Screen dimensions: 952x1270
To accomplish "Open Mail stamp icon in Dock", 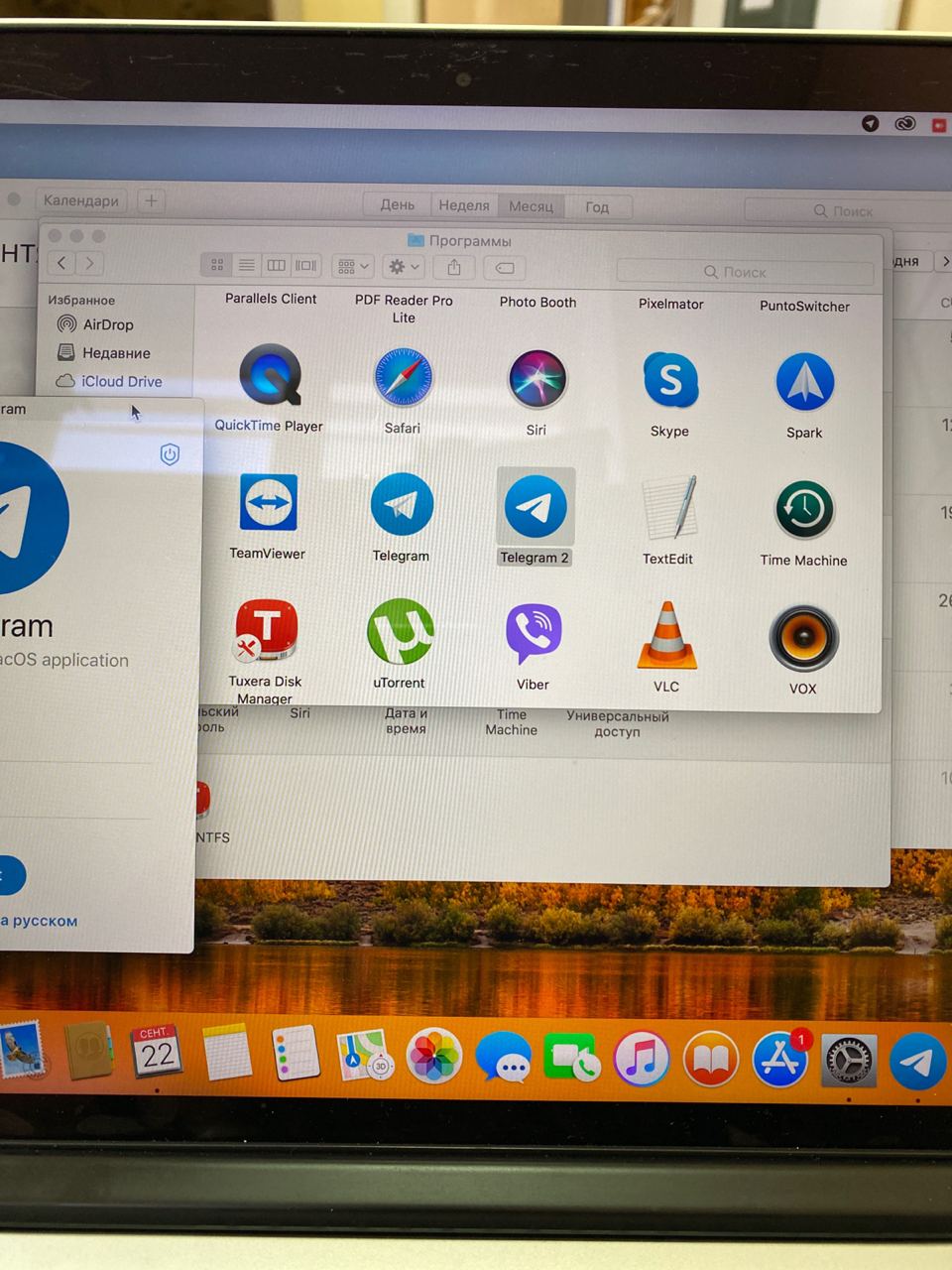I will pos(22,1051).
